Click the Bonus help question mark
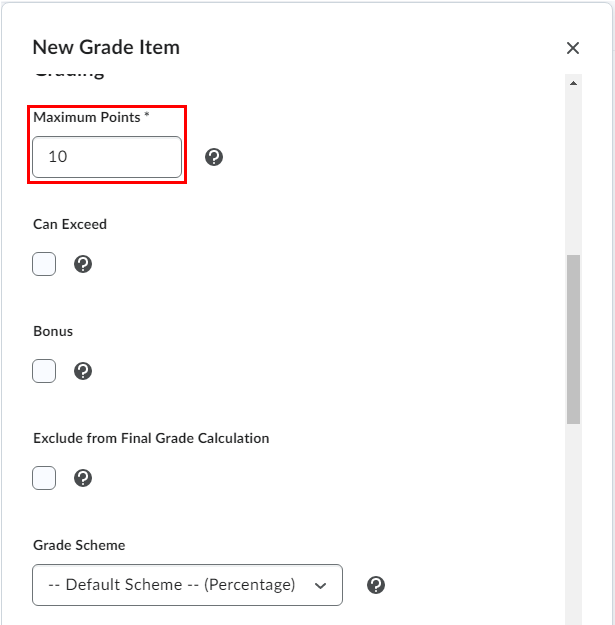The width and height of the screenshot is (615, 625). pyautogui.click(x=83, y=371)
